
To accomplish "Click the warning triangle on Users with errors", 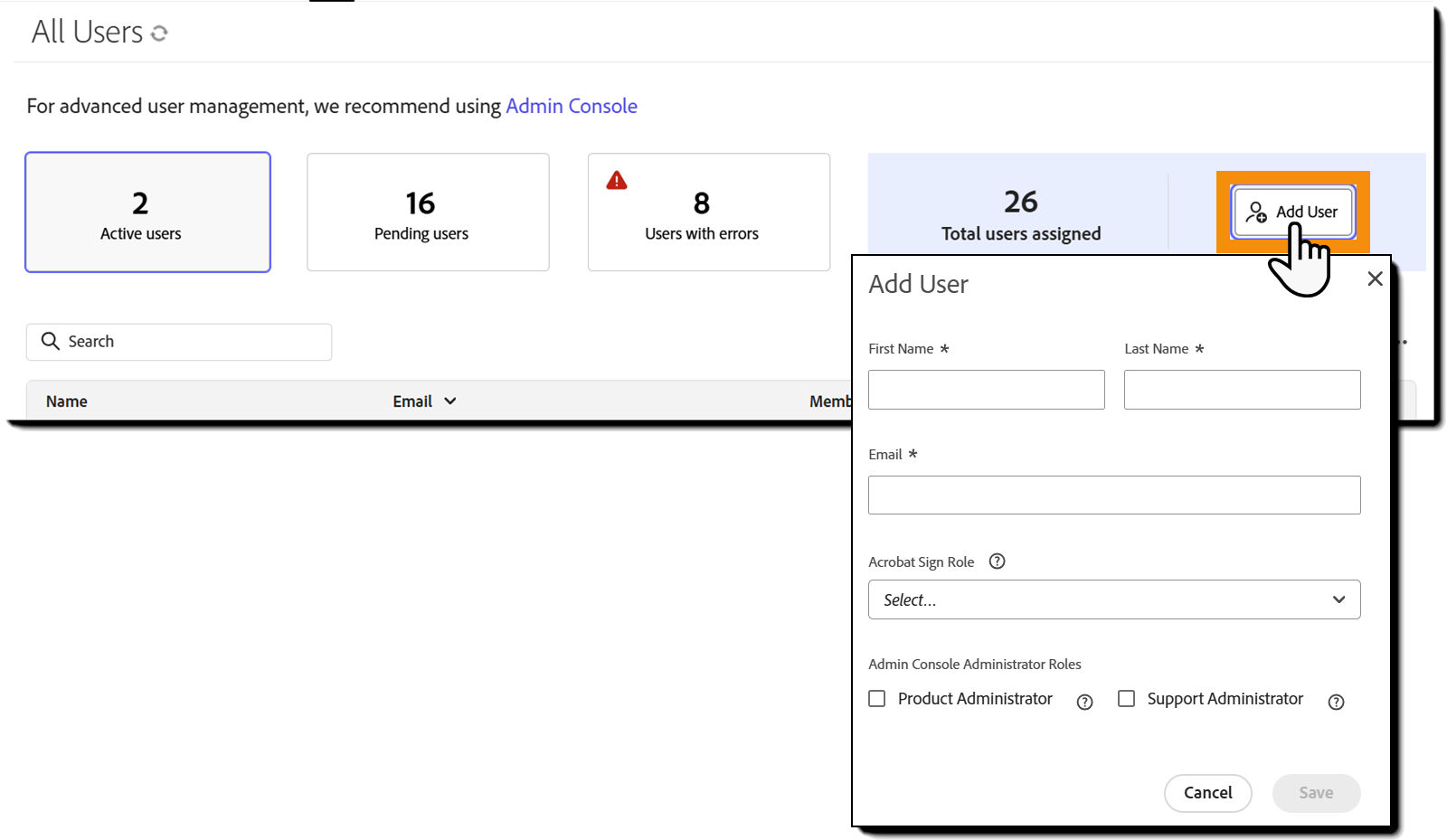I will point(616,180).
